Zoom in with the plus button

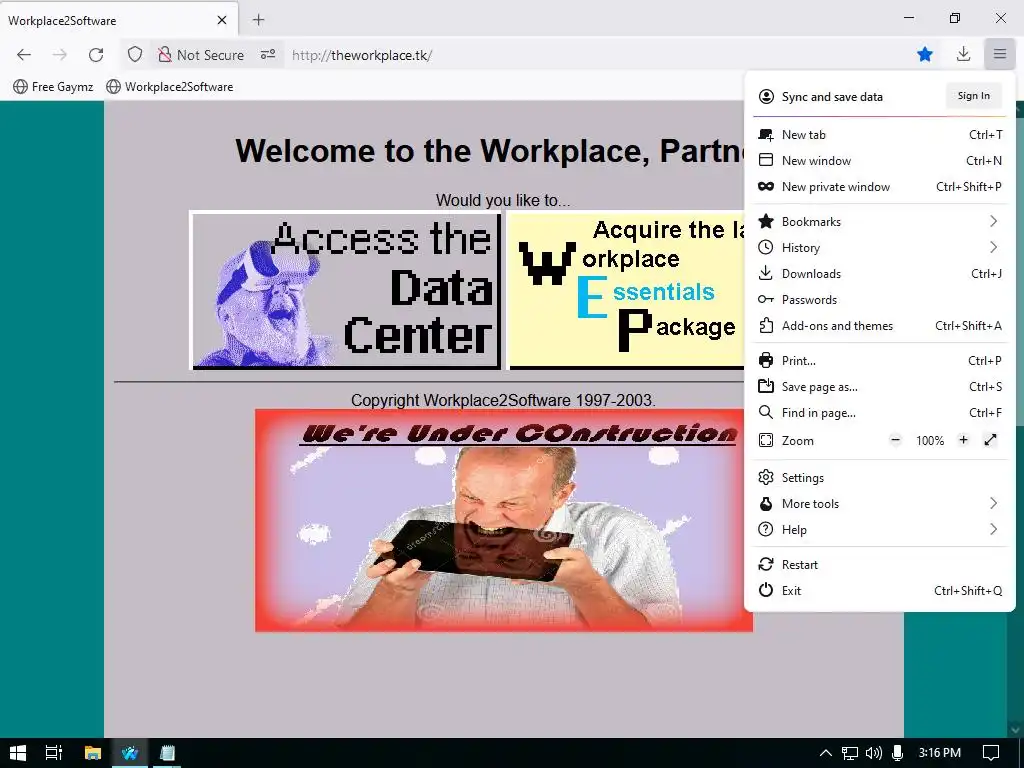click(x=963, y=440)
